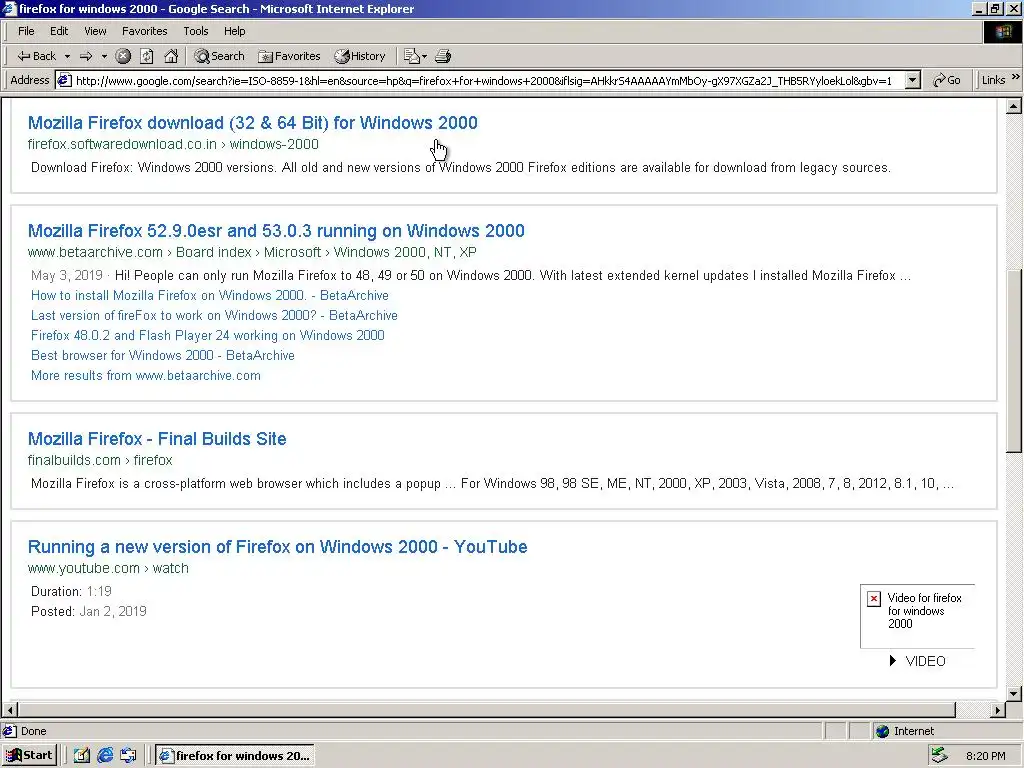Launch Outlook Express quick launch icon
The image size is (1024, 768).
click(x=129, y=756)
